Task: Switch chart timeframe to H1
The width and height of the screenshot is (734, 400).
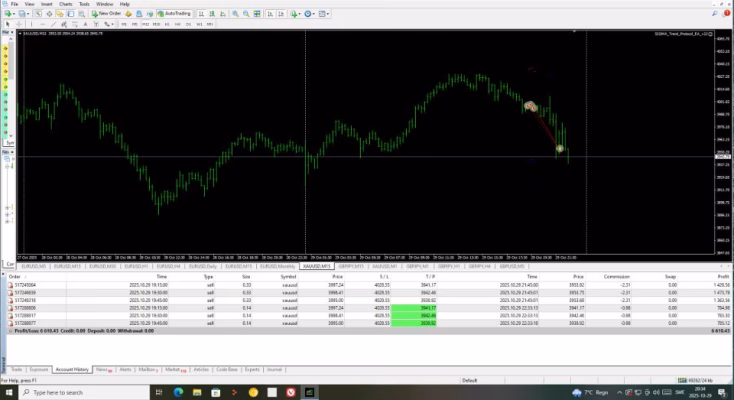Action: click(167, 24)
